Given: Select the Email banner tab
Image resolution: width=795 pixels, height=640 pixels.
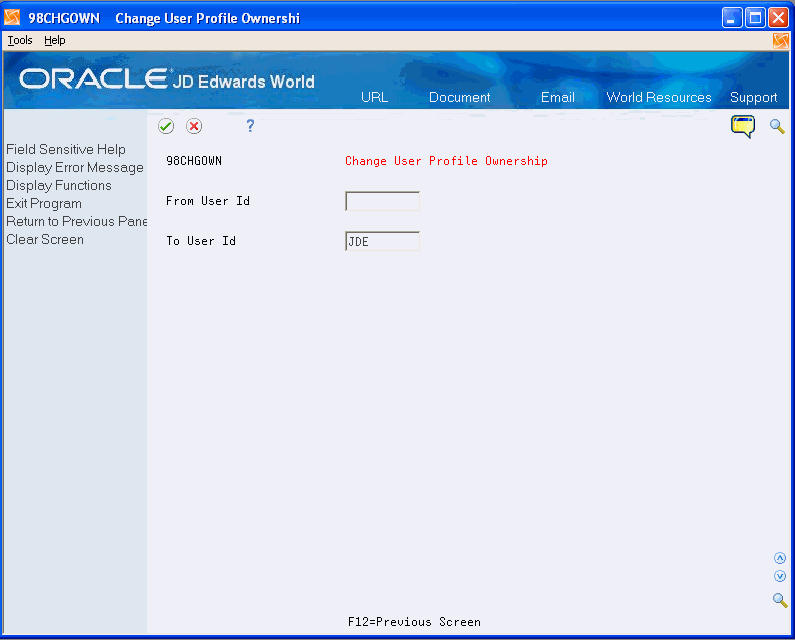Looking at the screenshot, I should point(558,97).
